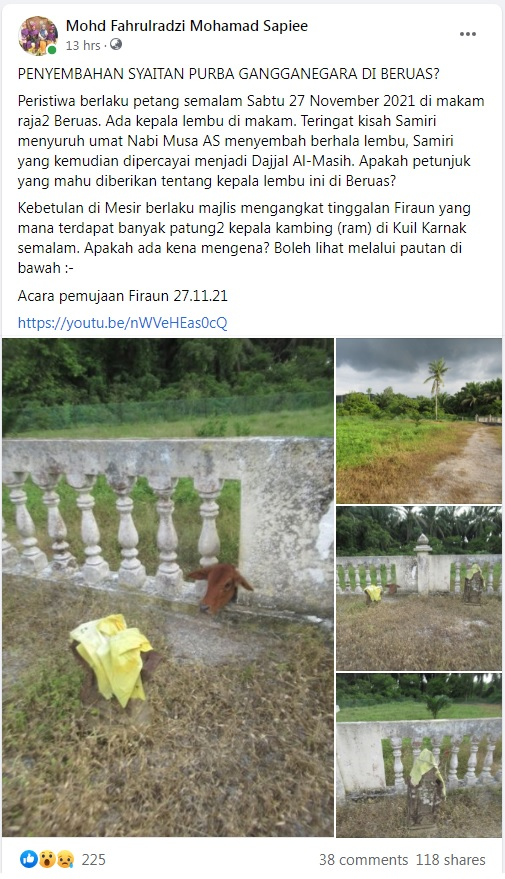Open the palm tree field photo

419,420
